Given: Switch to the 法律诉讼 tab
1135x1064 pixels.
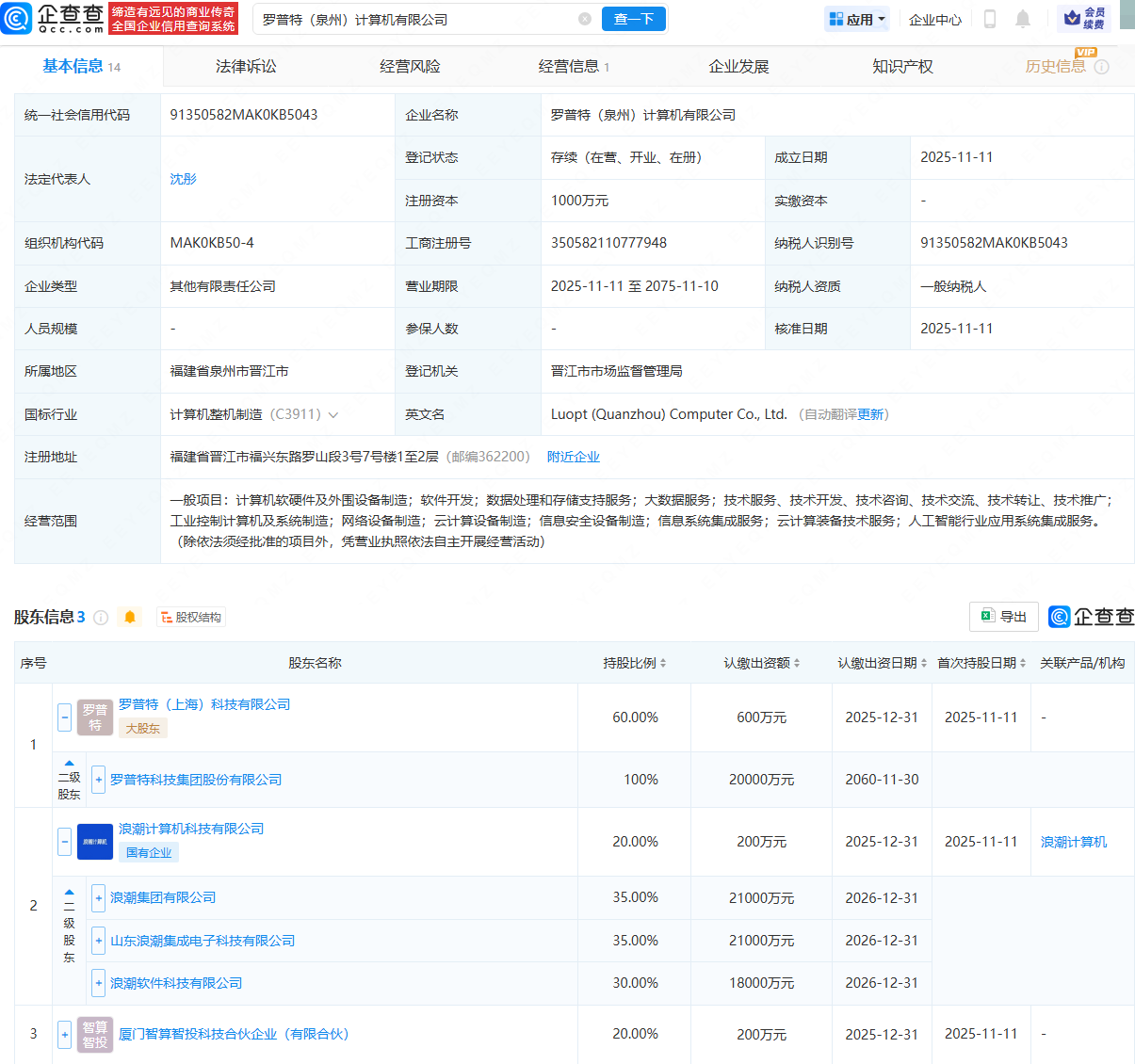Looking at the screenshot, I should tap(246, 66).
